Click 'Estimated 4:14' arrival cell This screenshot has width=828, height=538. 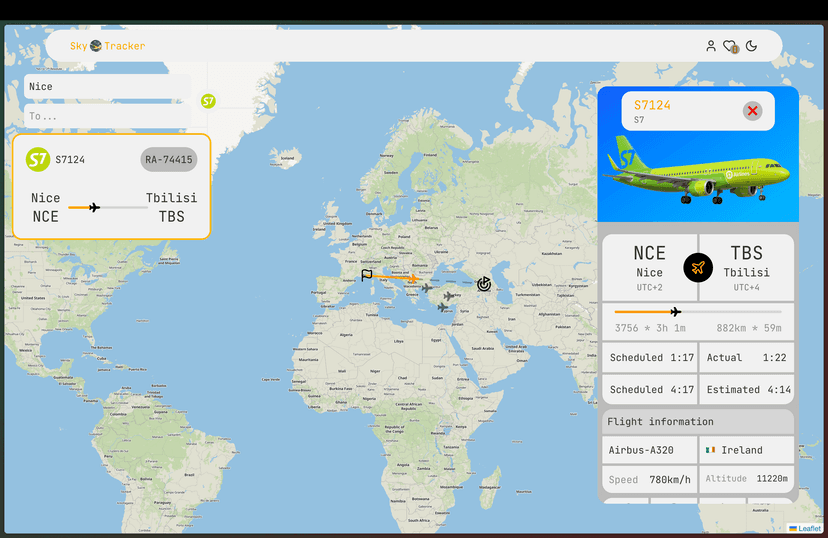[747, 390]
